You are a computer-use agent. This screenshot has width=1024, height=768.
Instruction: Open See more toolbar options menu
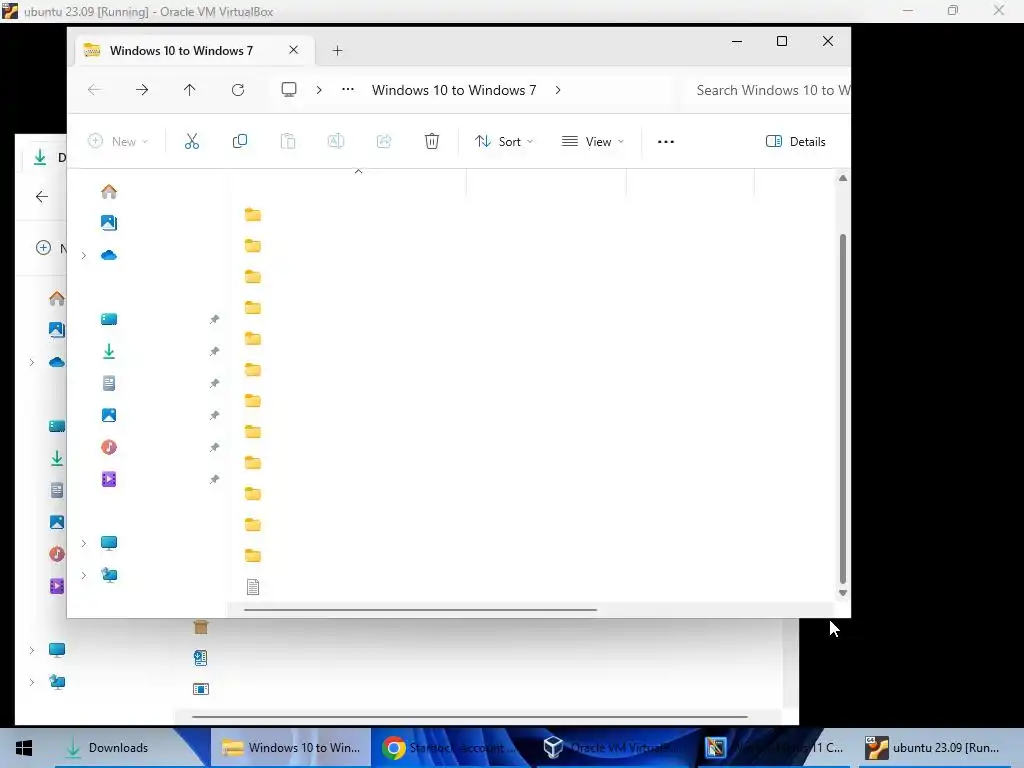[665, 141]
